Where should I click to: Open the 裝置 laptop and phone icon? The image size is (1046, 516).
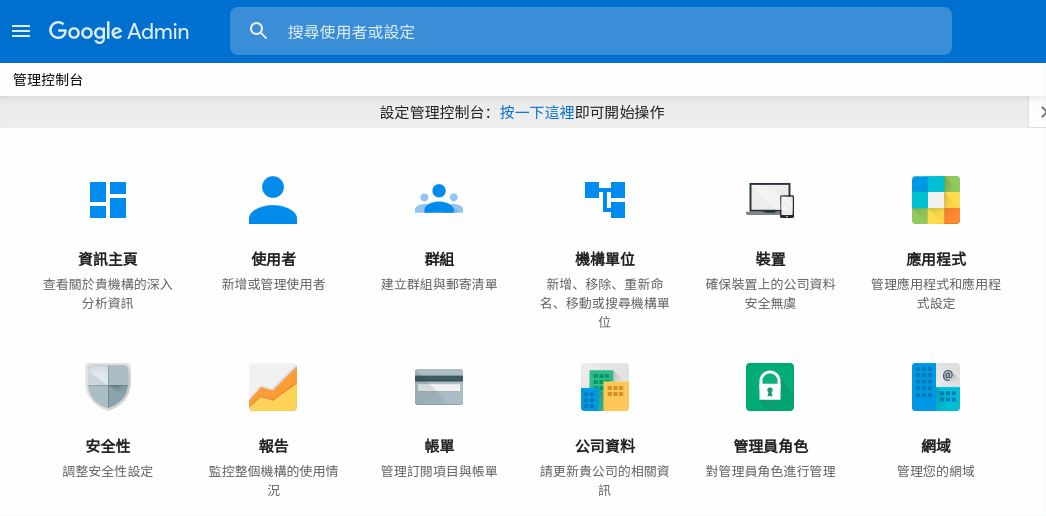[x=770, y=200]
